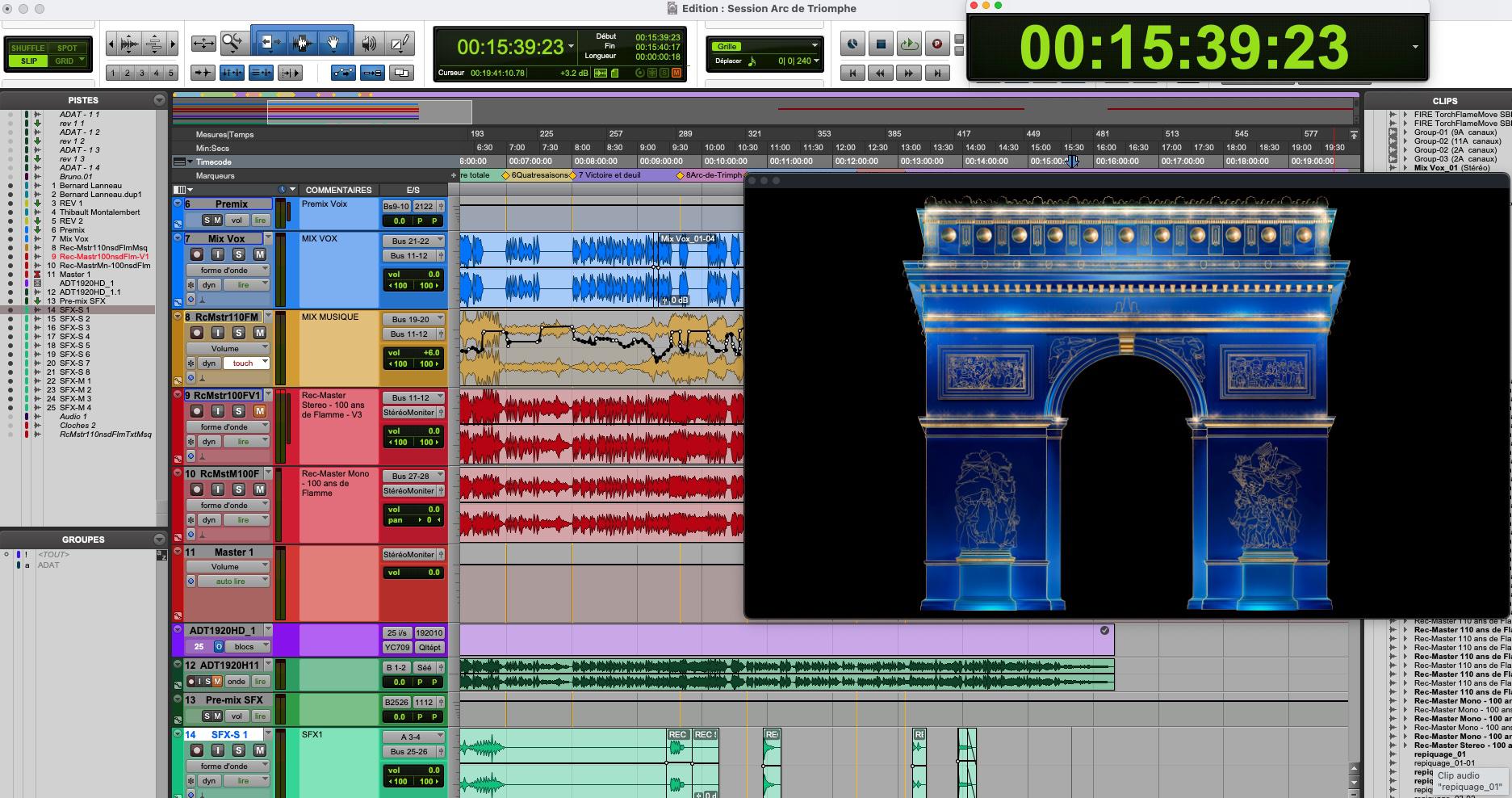Open the PISTES panel menu arrow
Screen dimensions: 1512x798
[159, 100]
